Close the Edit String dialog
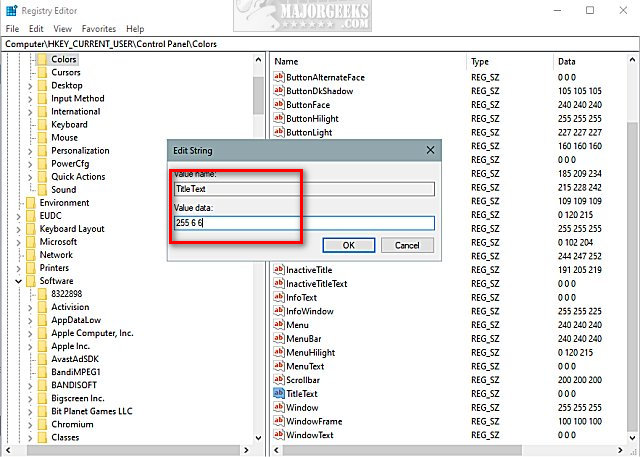 [430, 150]
